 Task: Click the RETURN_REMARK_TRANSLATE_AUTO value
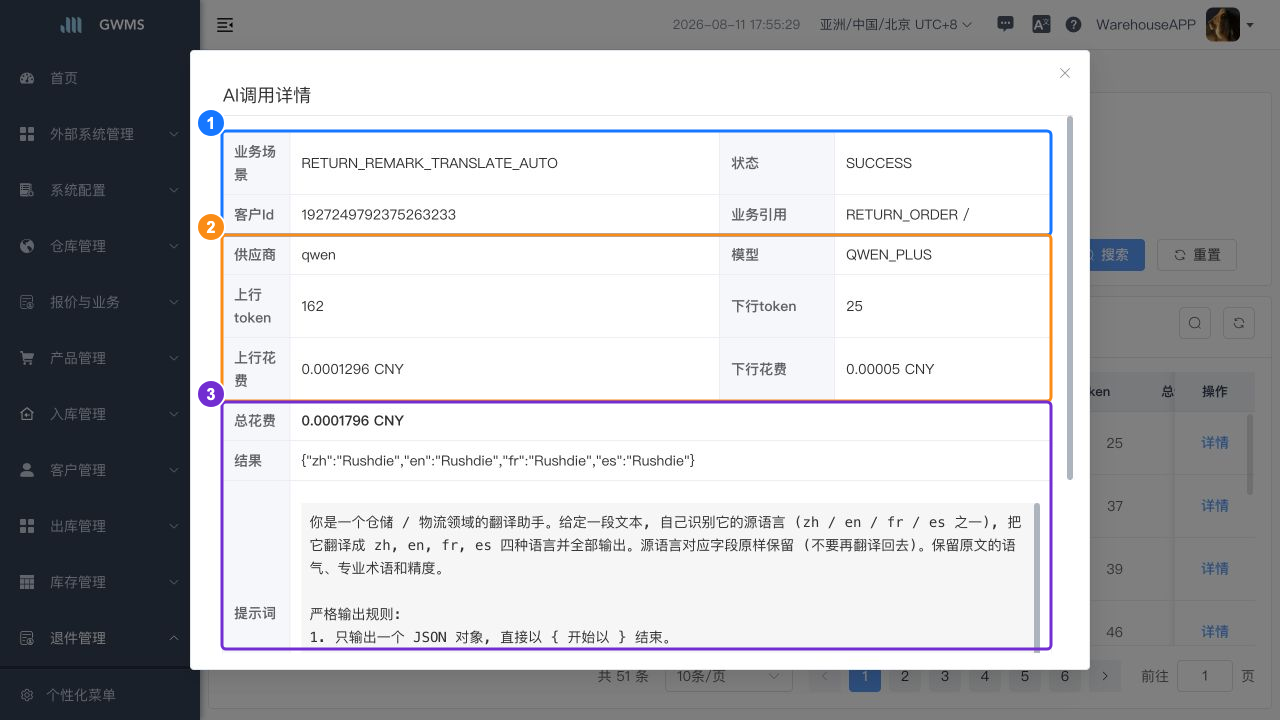pyautogui.click(x=430, y=163)
